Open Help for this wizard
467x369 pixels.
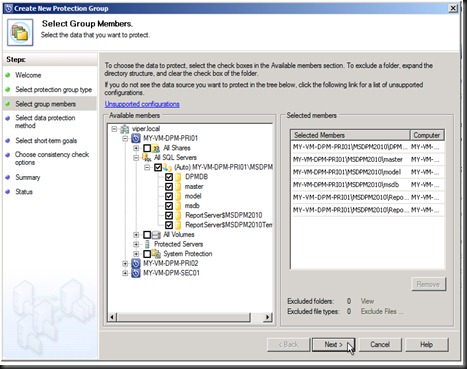(x=426, y=344)
